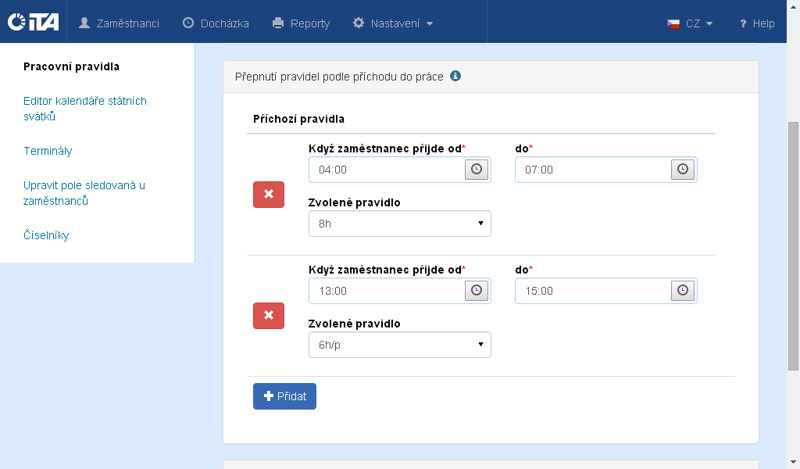Expand the 8h rule dropdown
This screenshot has width=800, height=469.
[x=400, y=224]
